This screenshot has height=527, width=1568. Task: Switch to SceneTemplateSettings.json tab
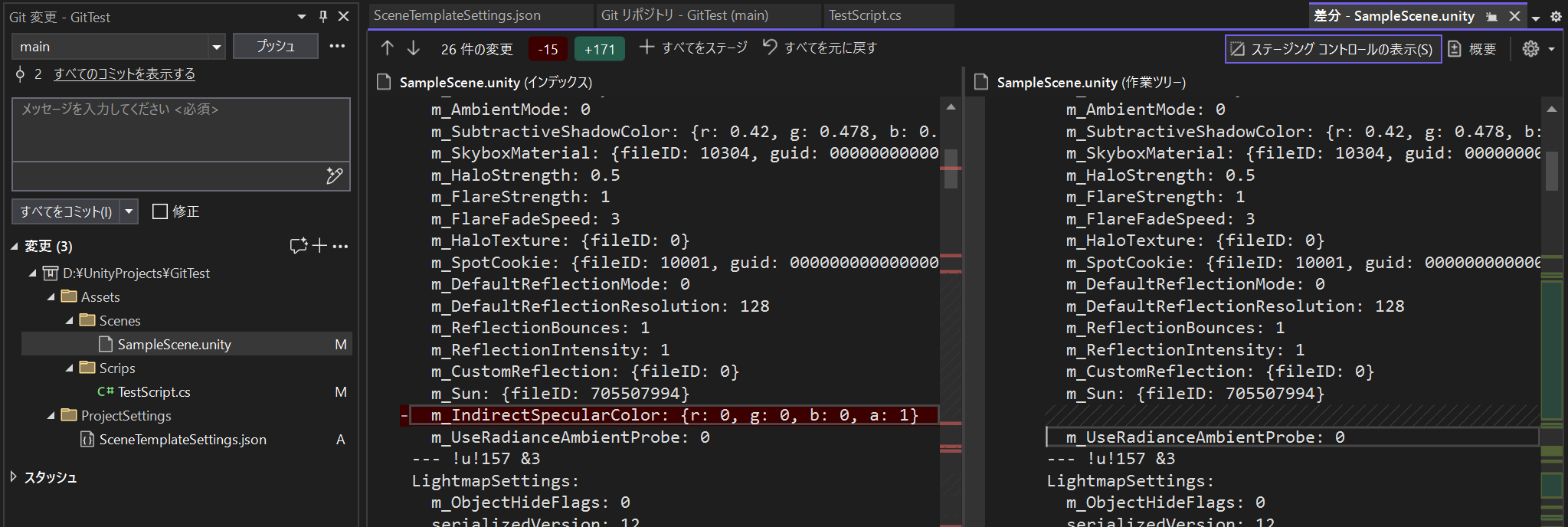coord(480,15)
